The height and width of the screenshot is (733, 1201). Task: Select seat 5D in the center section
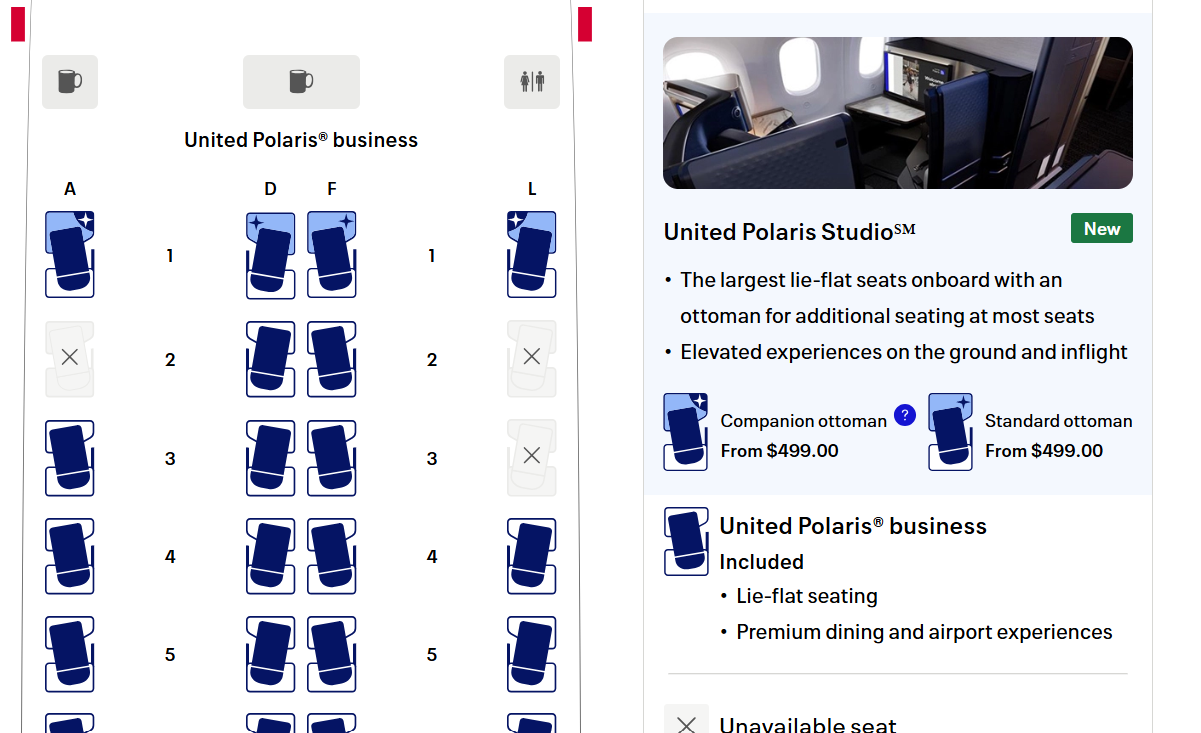[x=270, y=655]
